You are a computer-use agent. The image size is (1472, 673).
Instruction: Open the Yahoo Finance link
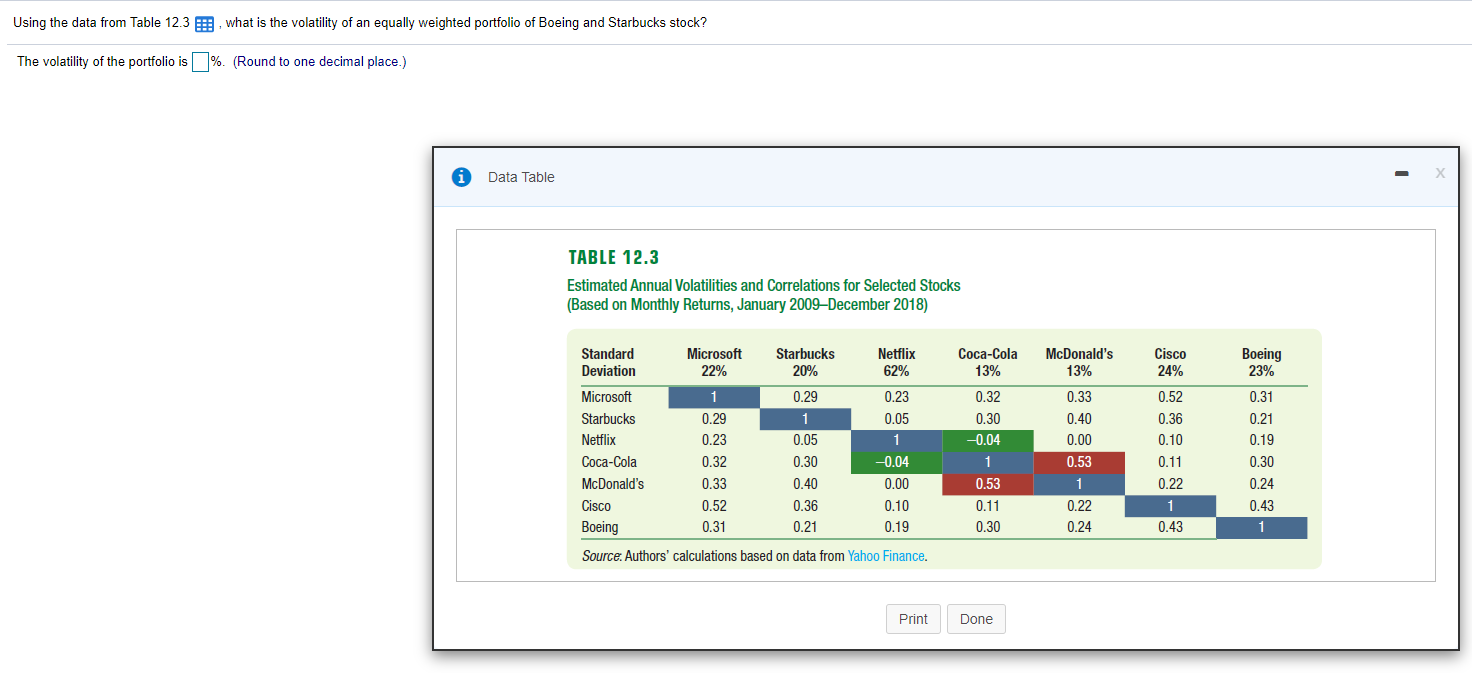(x=886, y=555)
